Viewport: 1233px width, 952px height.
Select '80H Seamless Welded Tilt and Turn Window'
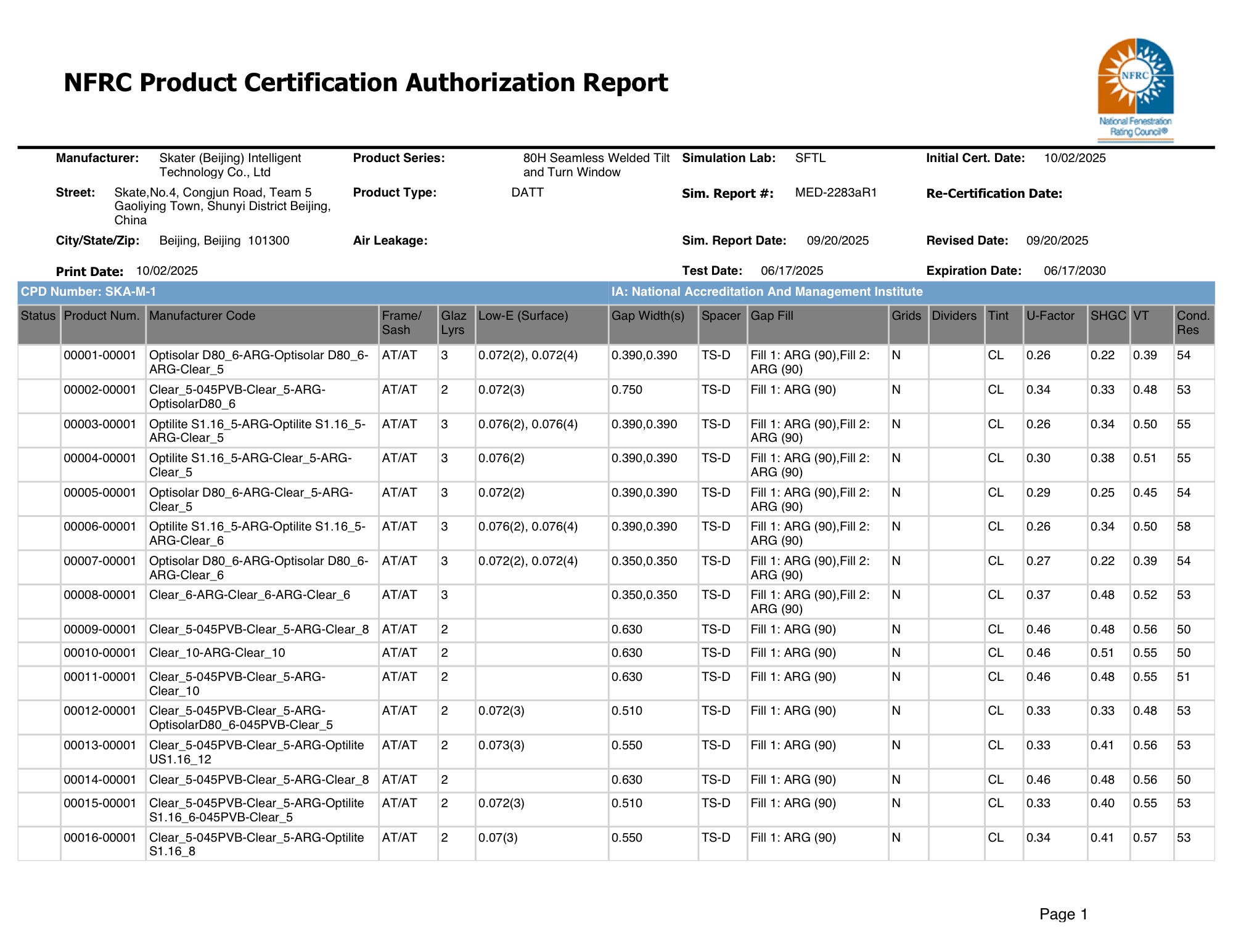point(596,165)
